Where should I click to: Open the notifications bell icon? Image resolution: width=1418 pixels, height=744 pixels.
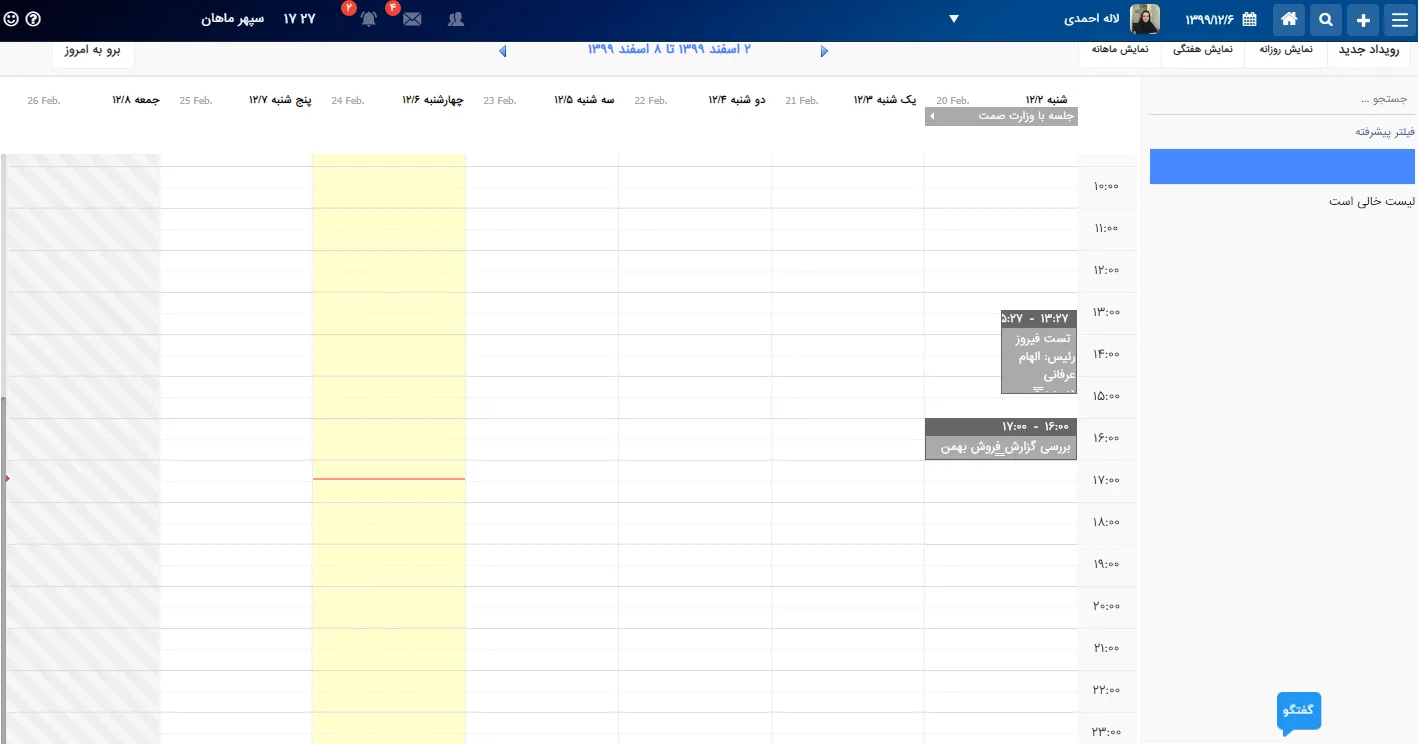369,19
